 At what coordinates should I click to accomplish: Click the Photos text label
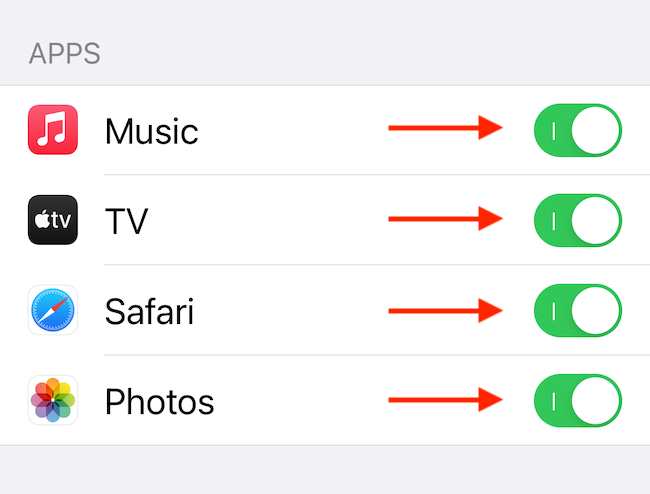click(x=159, y=401)
